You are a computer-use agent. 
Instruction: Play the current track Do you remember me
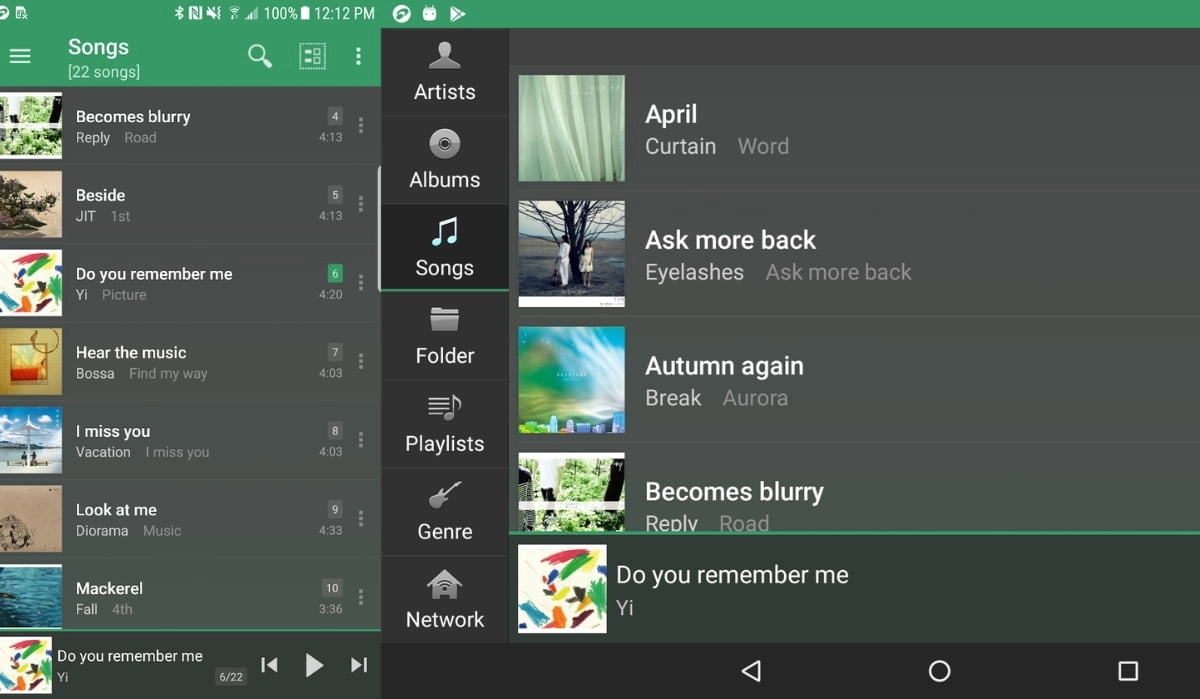pyautogui.click(x=314, y=664)
